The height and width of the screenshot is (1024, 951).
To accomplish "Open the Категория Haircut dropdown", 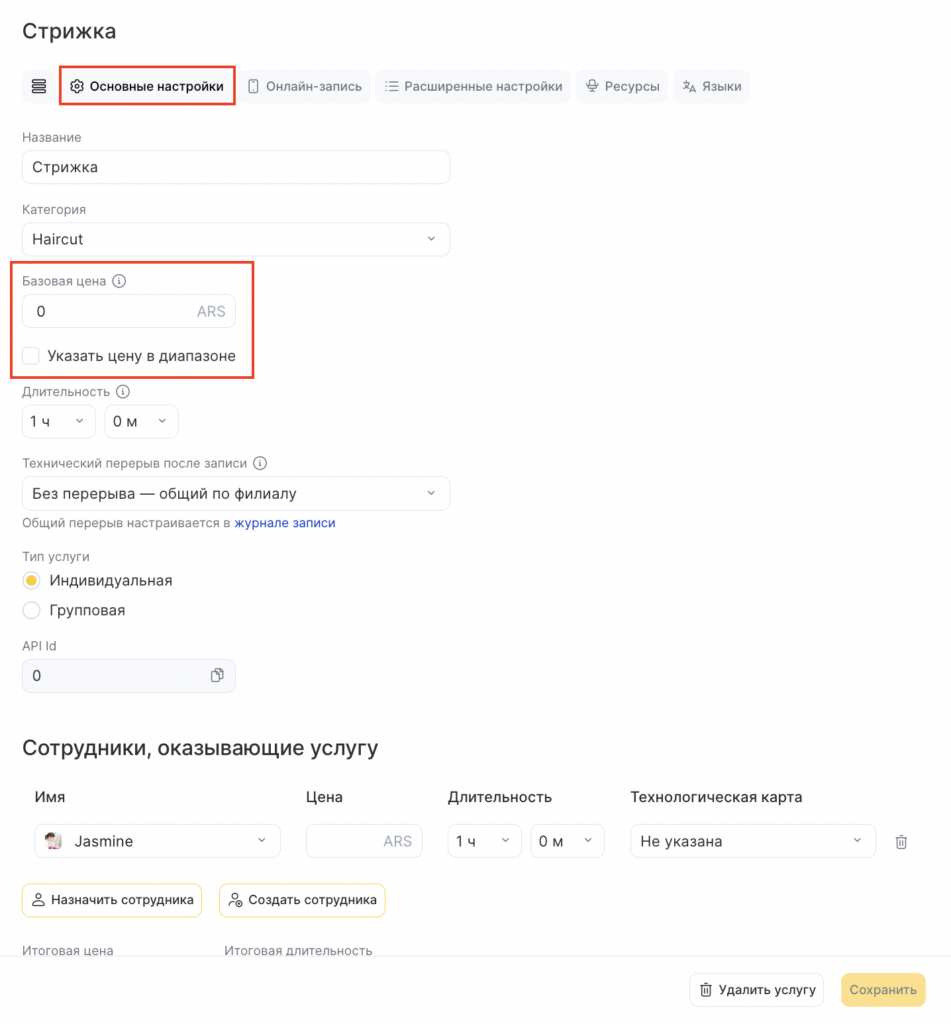I will click(235, 240).
